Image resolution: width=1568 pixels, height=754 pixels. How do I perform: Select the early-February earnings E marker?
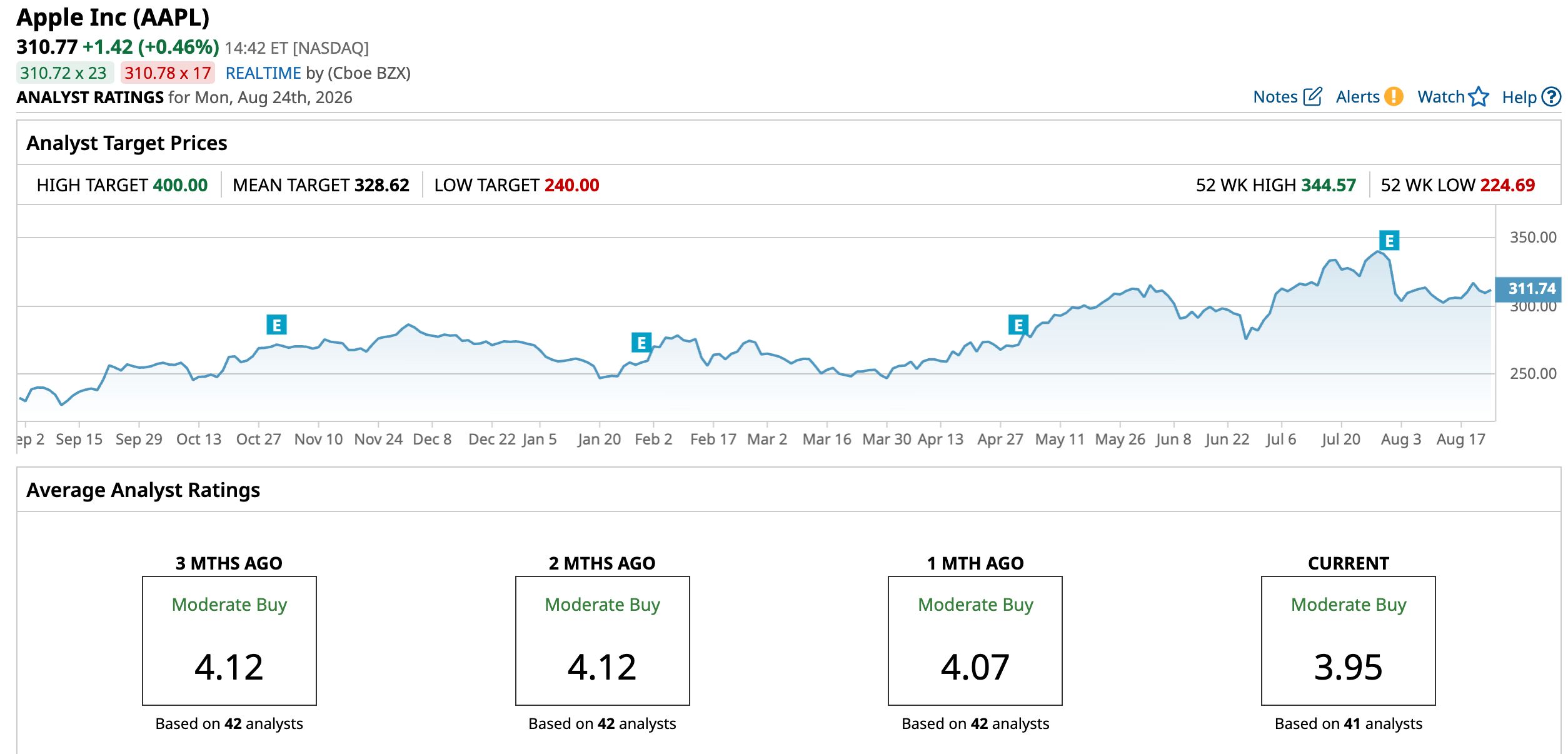pyautogui.click(x=641, y=343)
